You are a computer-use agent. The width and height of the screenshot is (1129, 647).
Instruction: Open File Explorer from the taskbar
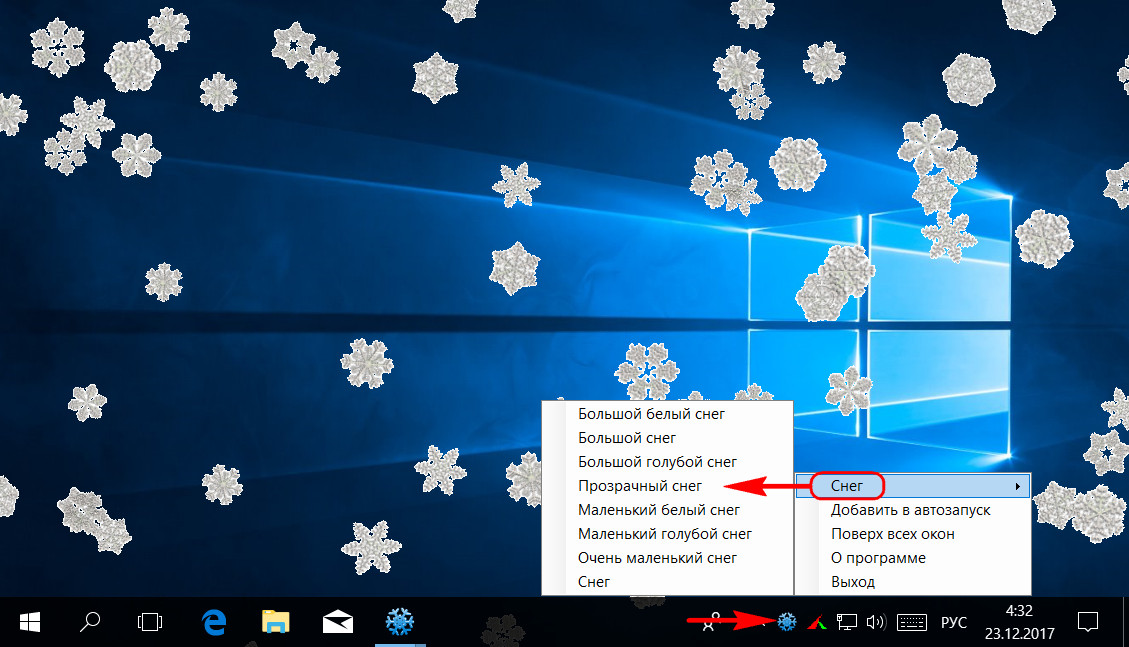tap(275, 622)
